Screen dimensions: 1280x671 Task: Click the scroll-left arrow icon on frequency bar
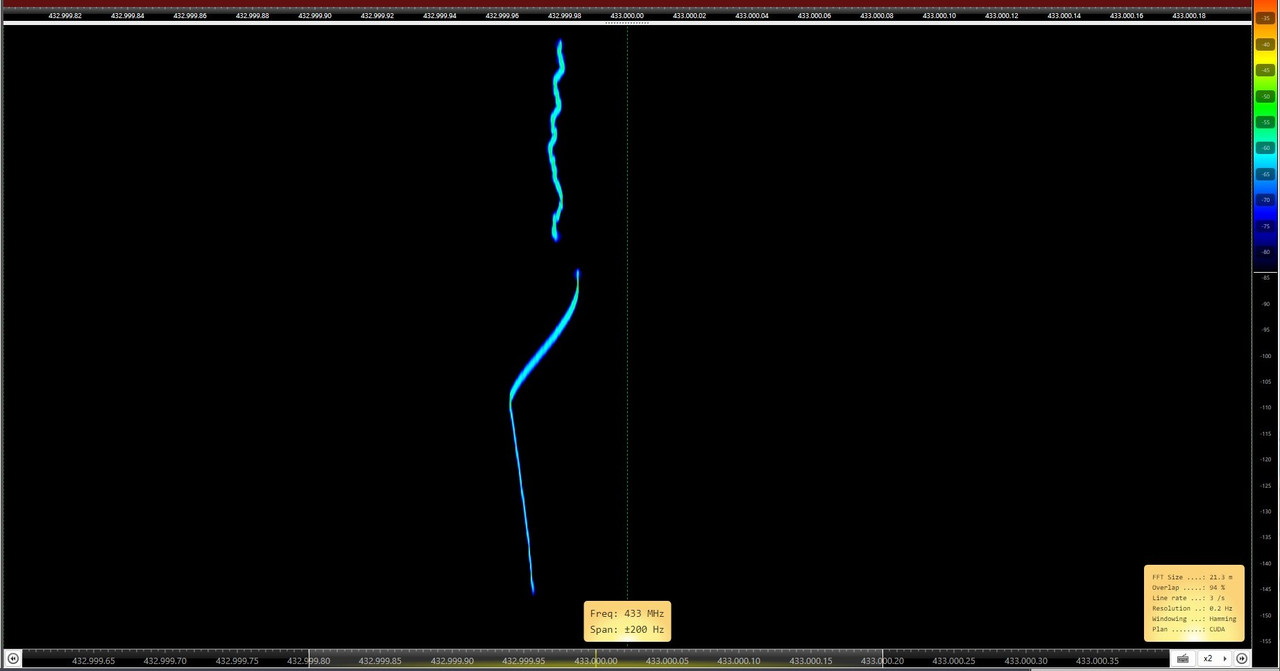(13, 658)
